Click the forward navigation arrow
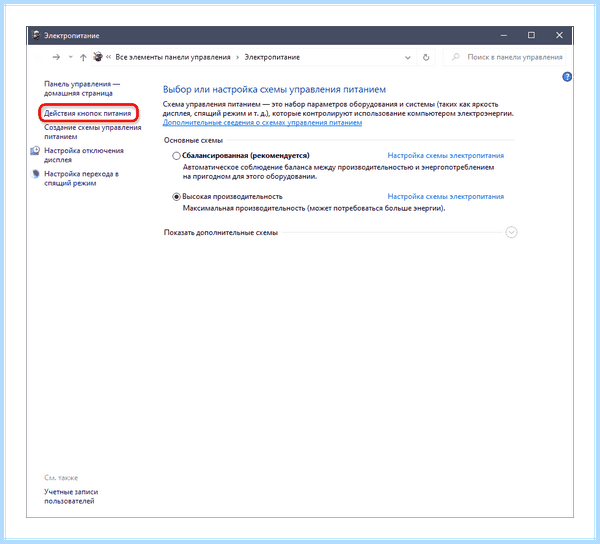This screenshot has height=544, width=600. click(56, 57)
